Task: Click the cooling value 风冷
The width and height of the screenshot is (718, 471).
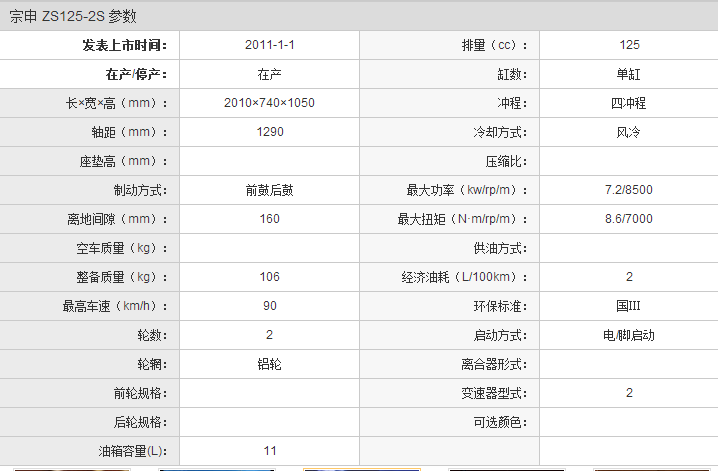Action: coord(629,132)
